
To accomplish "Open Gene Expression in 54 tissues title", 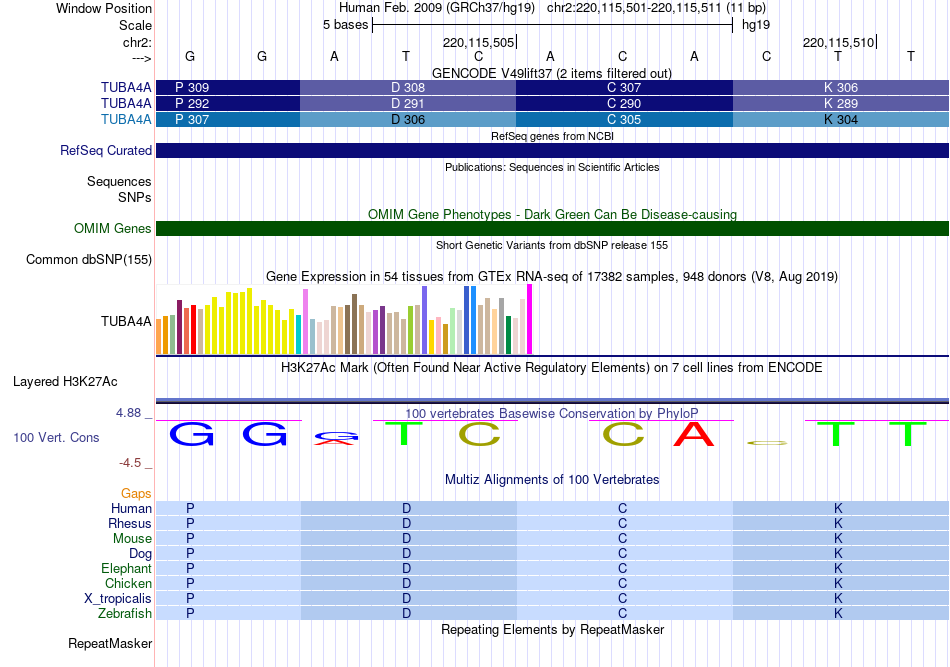I will (x=552, y=277).
